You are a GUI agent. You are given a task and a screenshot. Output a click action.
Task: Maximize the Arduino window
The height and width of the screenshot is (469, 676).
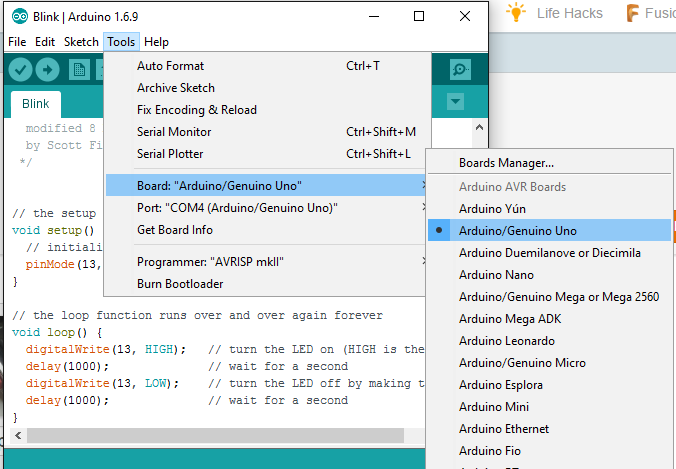coord(419,16)
